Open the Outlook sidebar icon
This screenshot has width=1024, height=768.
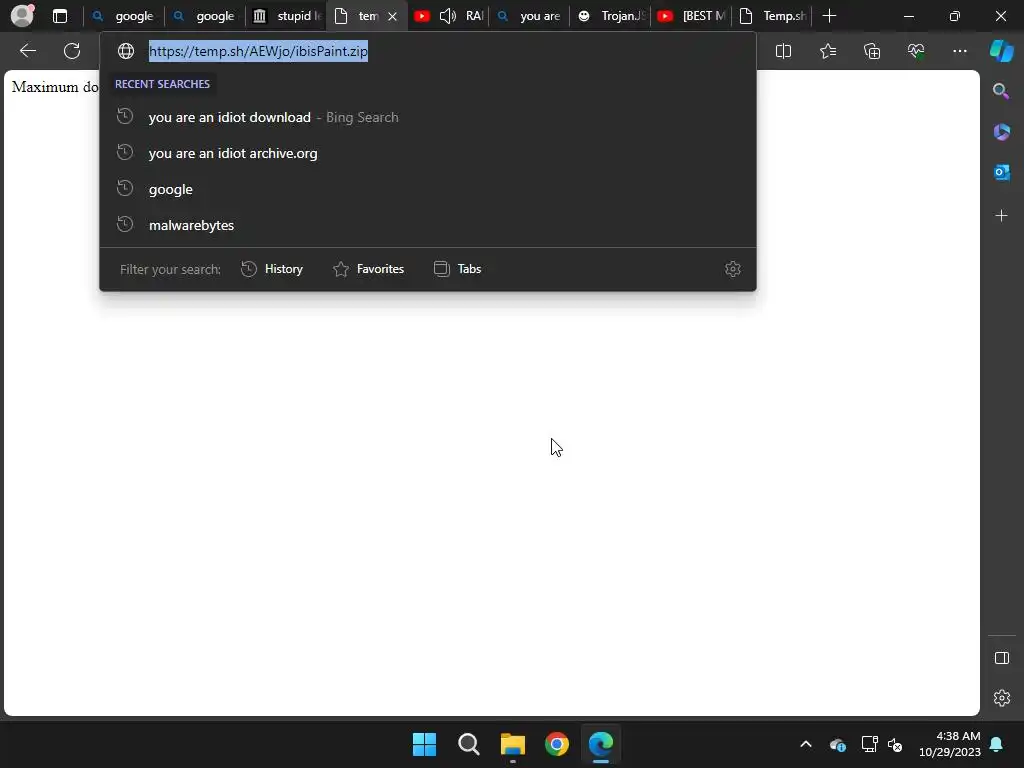pyautogui.click(x=1001, y=172)
